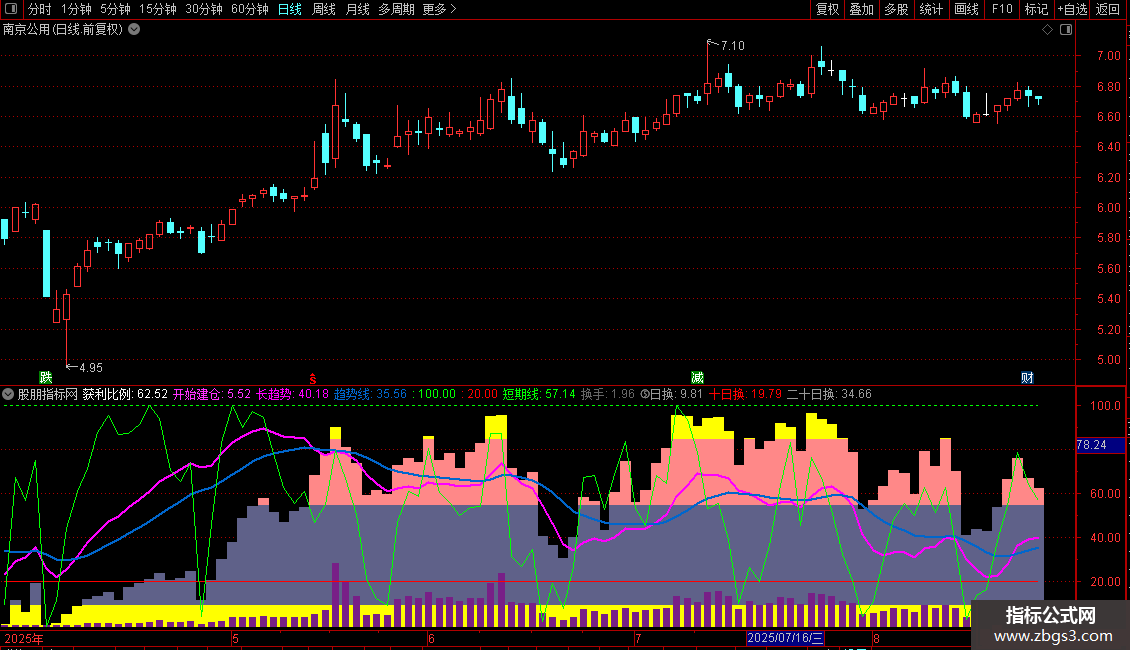The image size is (1130, 650).
Task: Click the 趋势线: 35.56 label
Action: point(370,394)
